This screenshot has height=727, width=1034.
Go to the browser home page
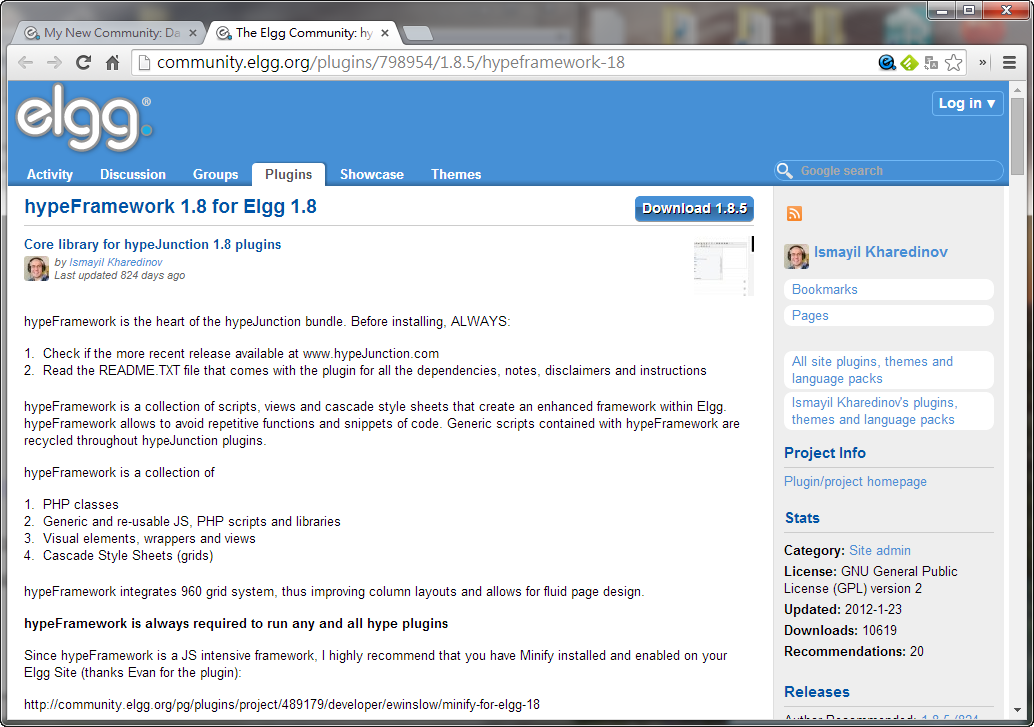pyautogui.click(x=113, y=63)
